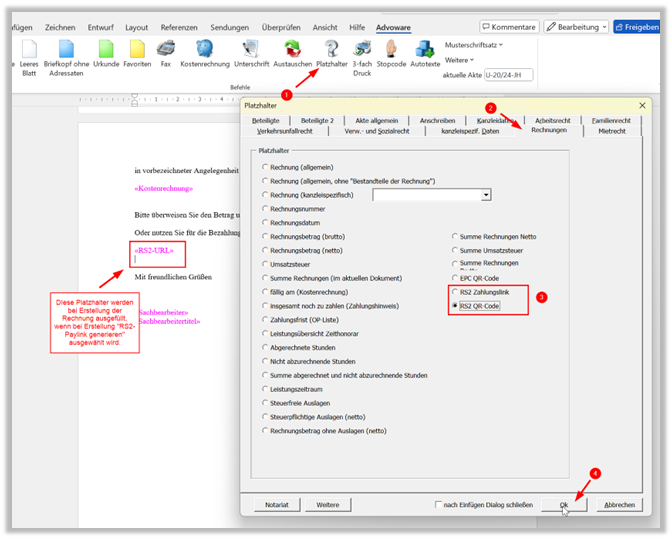Select Rechnungsbetrag (netto) radio button
The height and width of the screenshot is (540, 672).
[265, 250]
